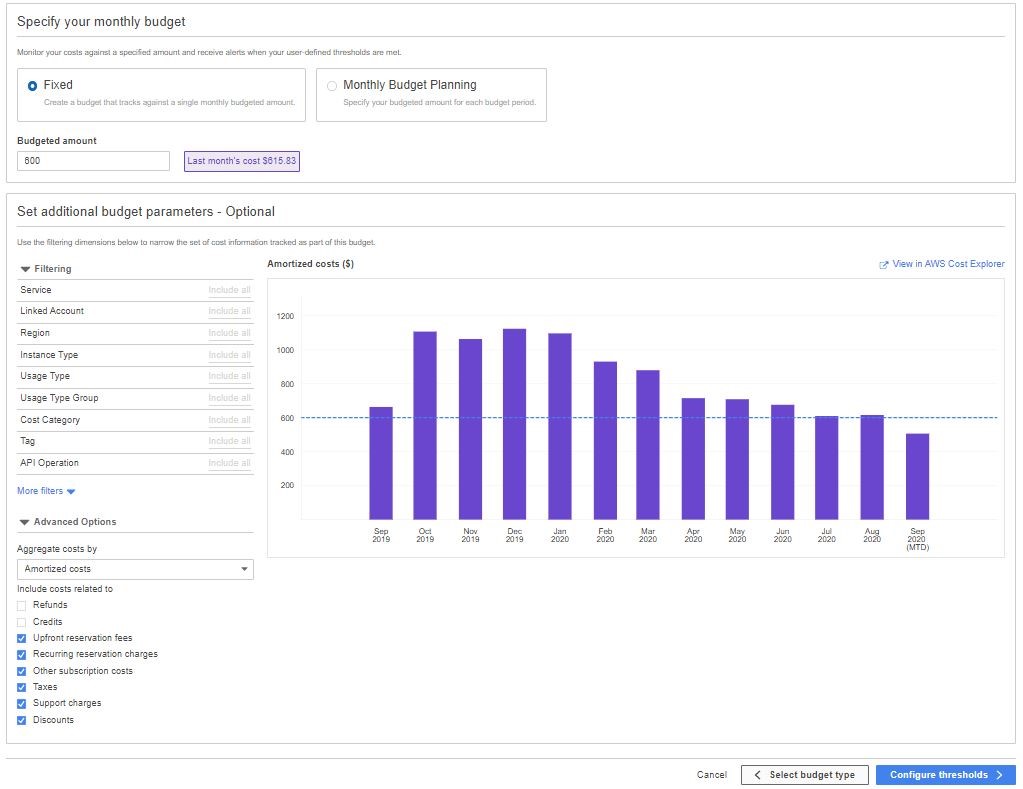Click the Dec 2019 bar in chart
Screen dimensions: 1023x789
point(514,424)
